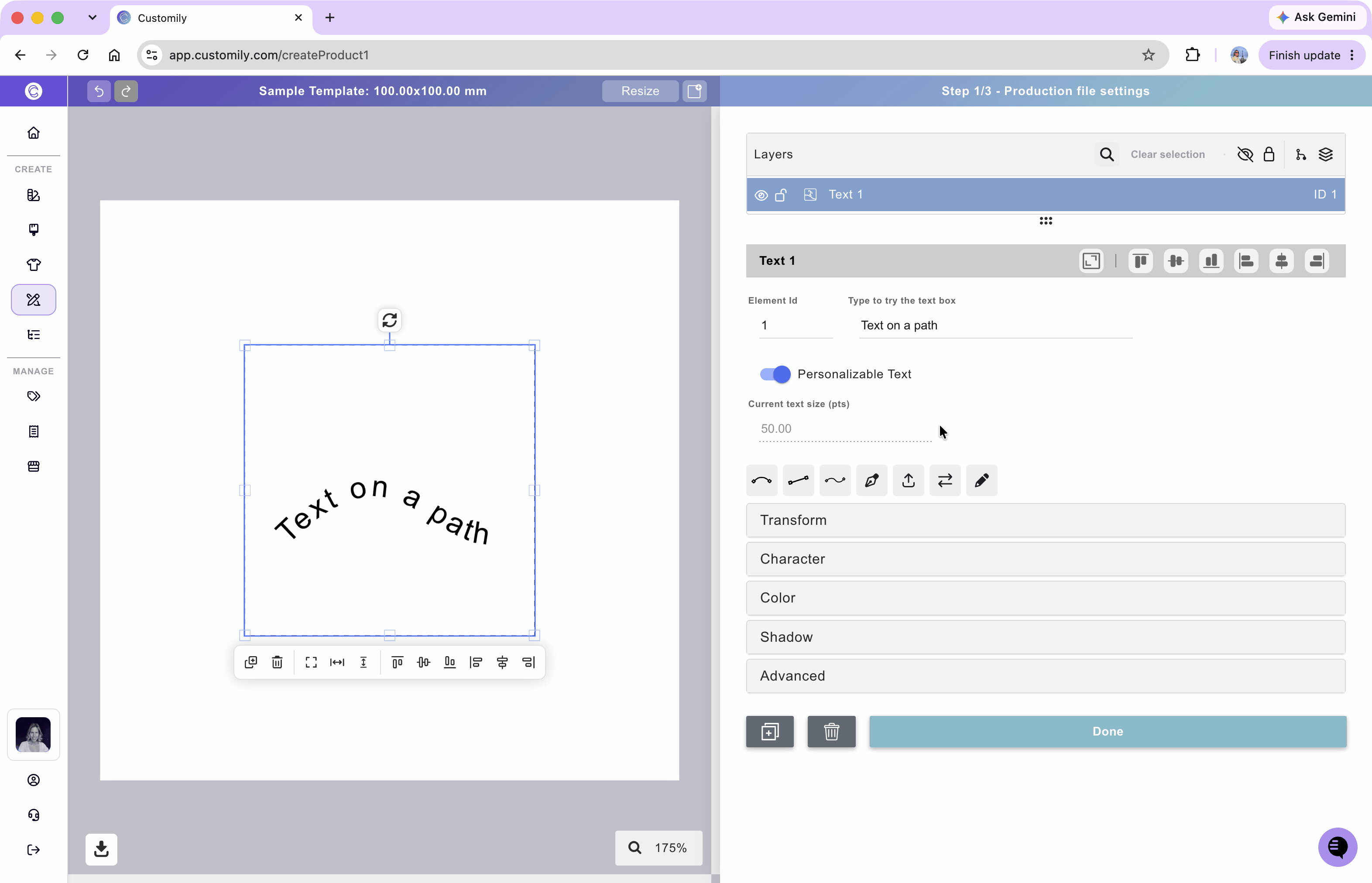Align horizontal center in Text 1 header
Viewport: 1372px width, 883px height.
[1282, 261]
